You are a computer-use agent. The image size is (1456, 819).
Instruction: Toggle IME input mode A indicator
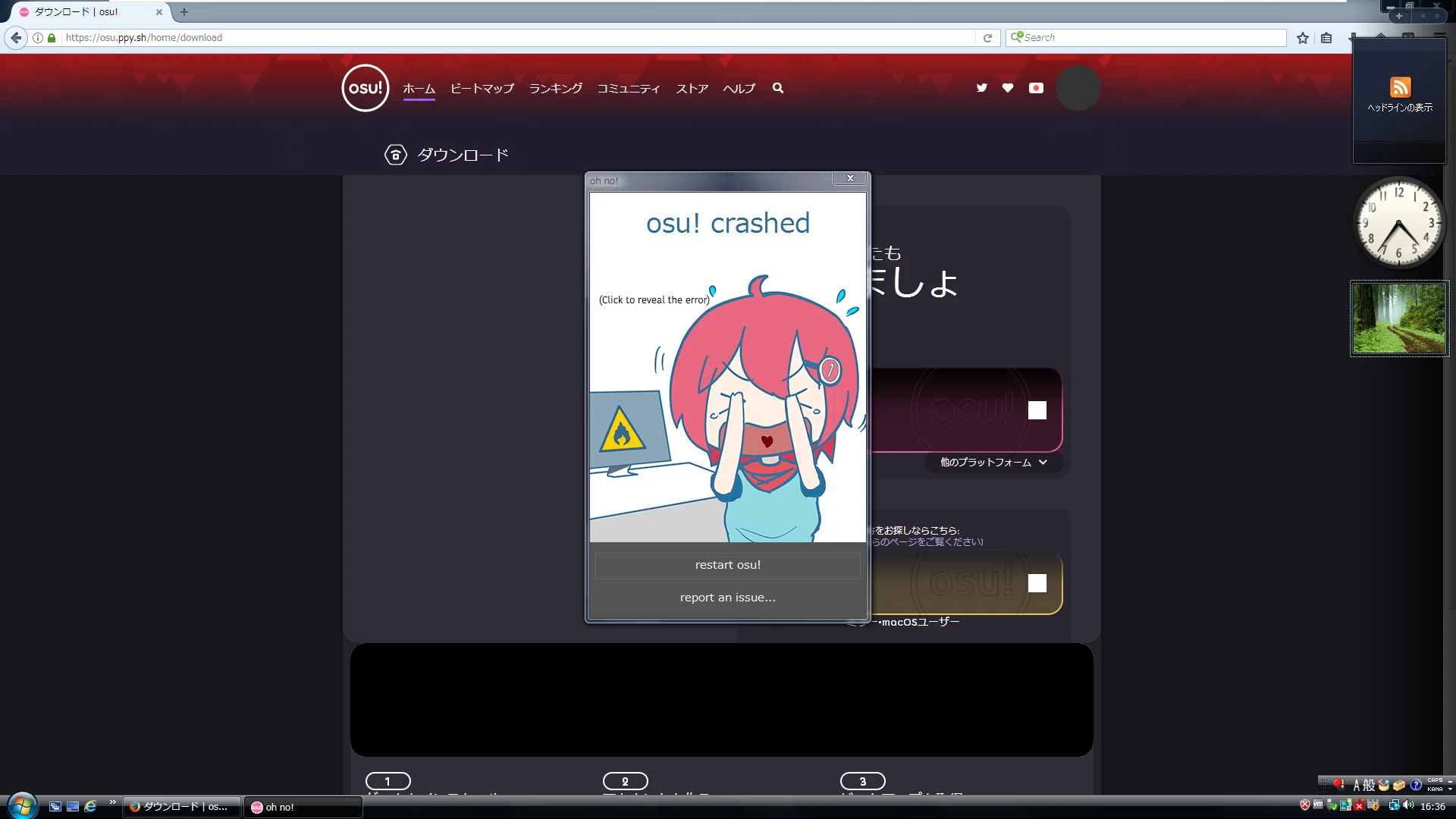[1357, 786]
